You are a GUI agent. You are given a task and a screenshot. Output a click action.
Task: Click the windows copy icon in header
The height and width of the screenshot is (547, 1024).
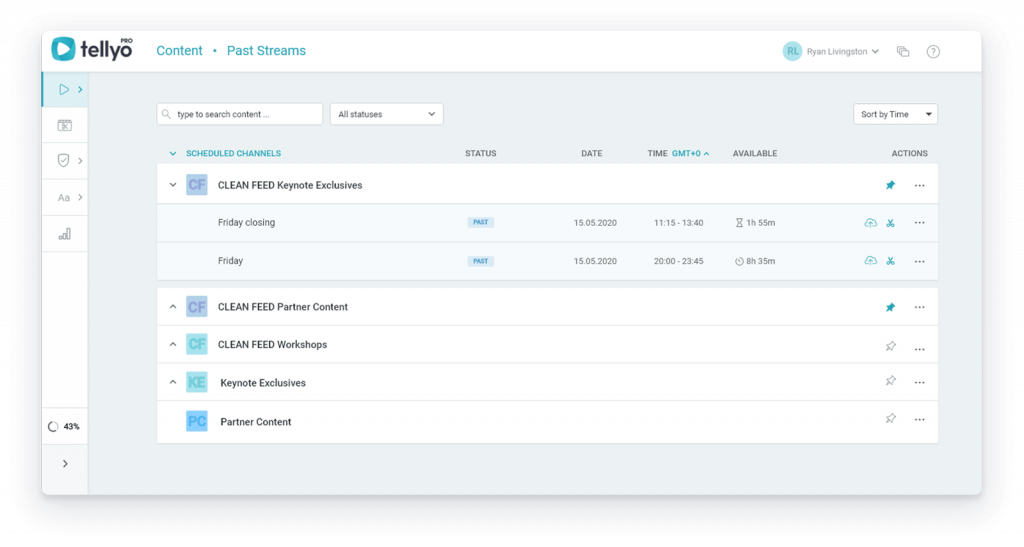(x=903, y=52)
